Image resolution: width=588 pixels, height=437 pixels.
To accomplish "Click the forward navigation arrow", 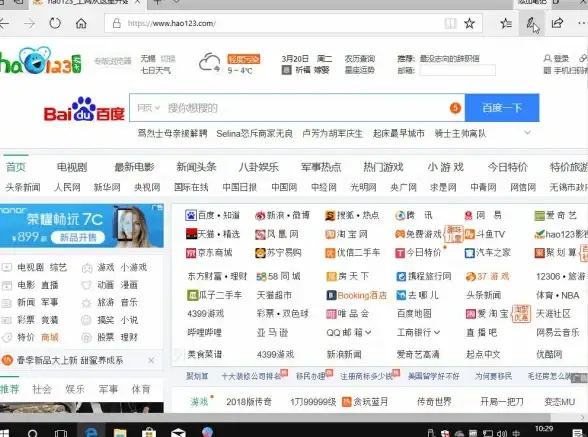I will pyautogui.click(x=29, y=23).
